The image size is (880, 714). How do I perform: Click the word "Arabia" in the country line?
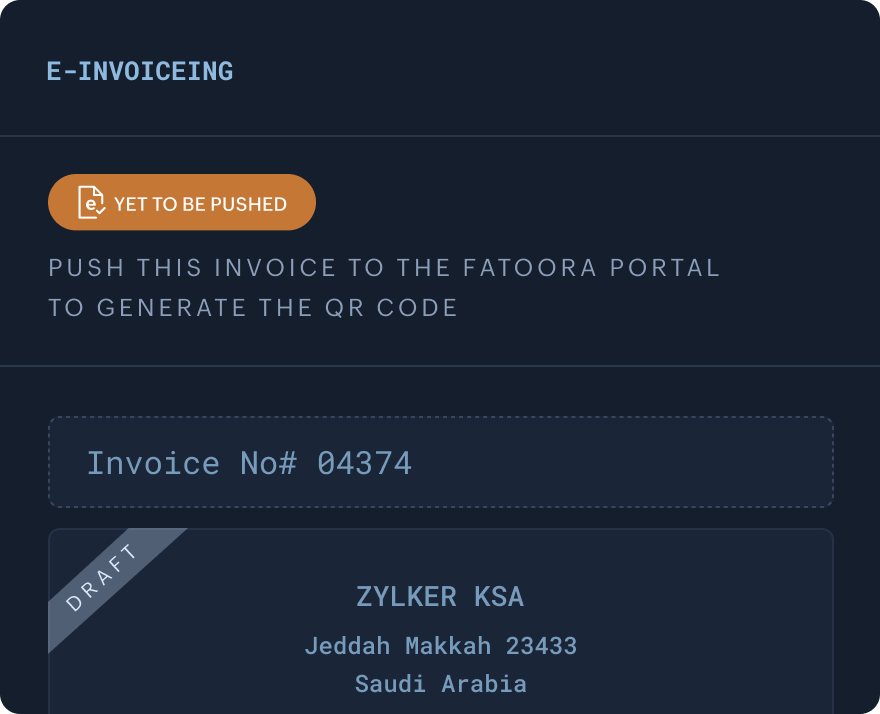click(484, 684)
